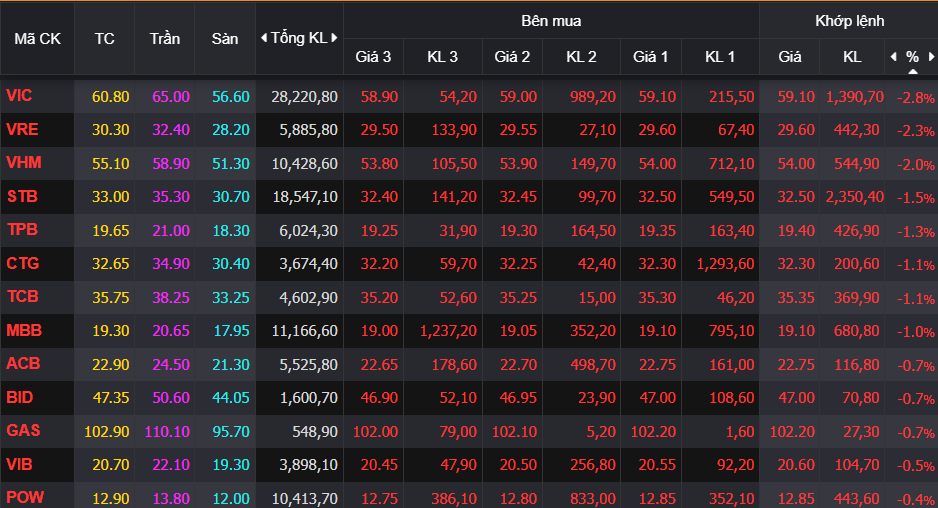938x508 pixels.
Task: Select the Trần column header
Action: point(165,38)
